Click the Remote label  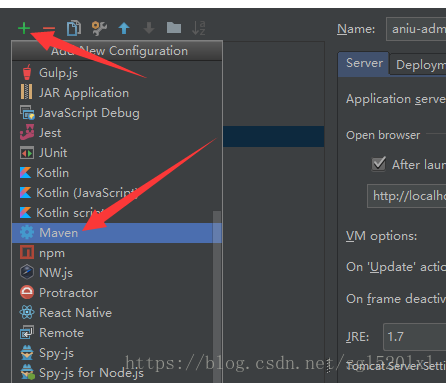tap(61, 333)
